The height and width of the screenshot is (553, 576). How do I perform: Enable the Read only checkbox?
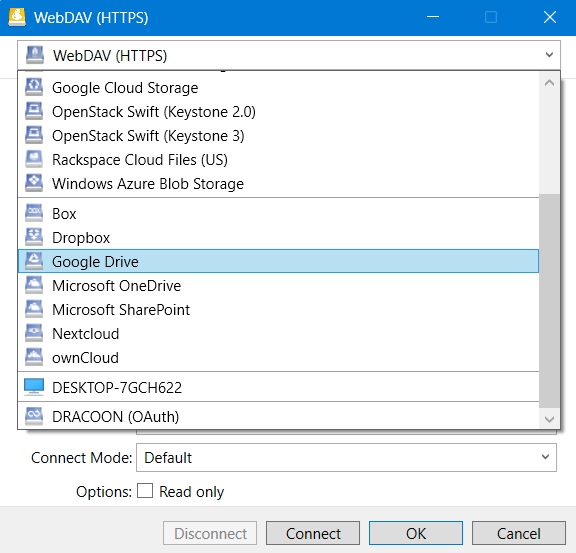pyautogui.click(x=145, y=491)
